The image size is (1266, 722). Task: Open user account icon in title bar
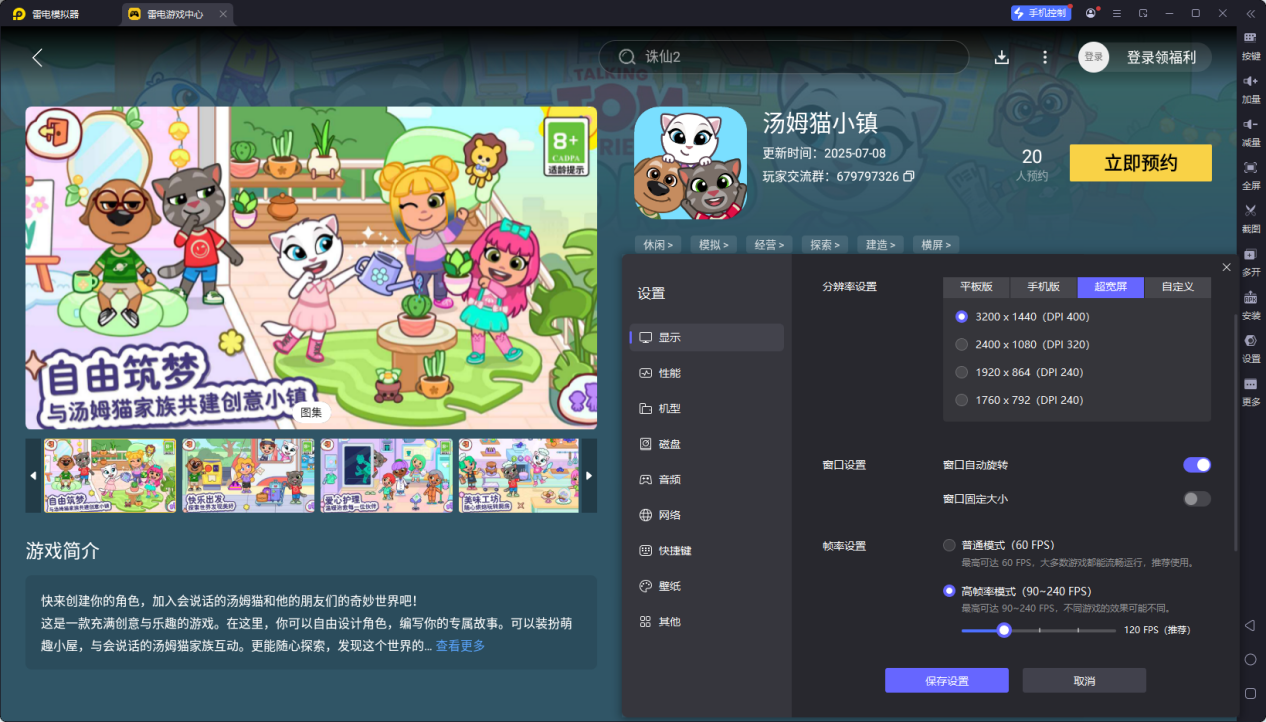click(x=1090, y=13)
